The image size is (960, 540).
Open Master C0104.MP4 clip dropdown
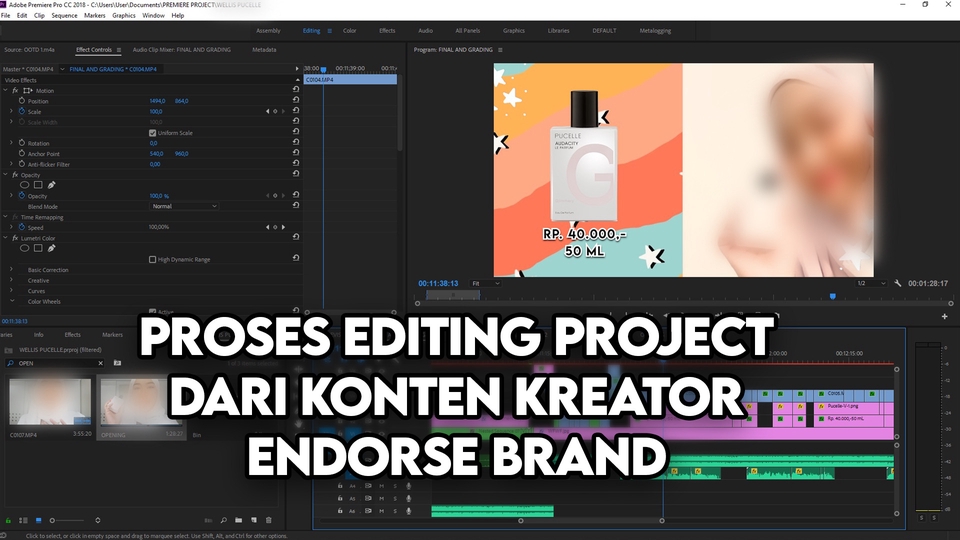point(62,69)
